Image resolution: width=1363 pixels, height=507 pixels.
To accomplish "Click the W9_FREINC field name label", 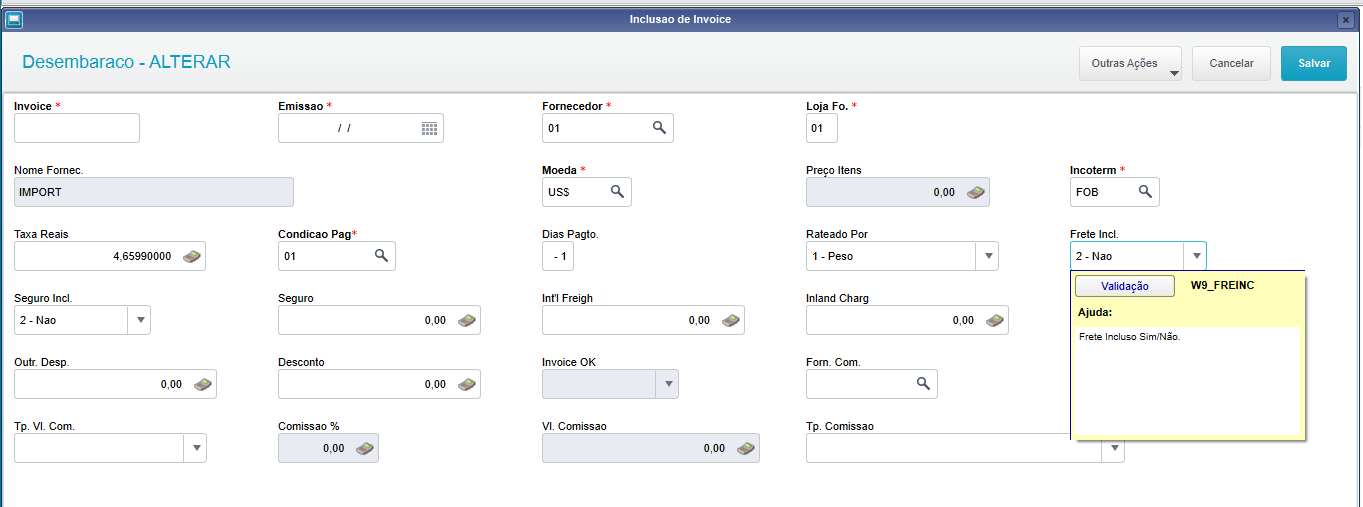I will pyautogui.click(x=1222, y=285).
